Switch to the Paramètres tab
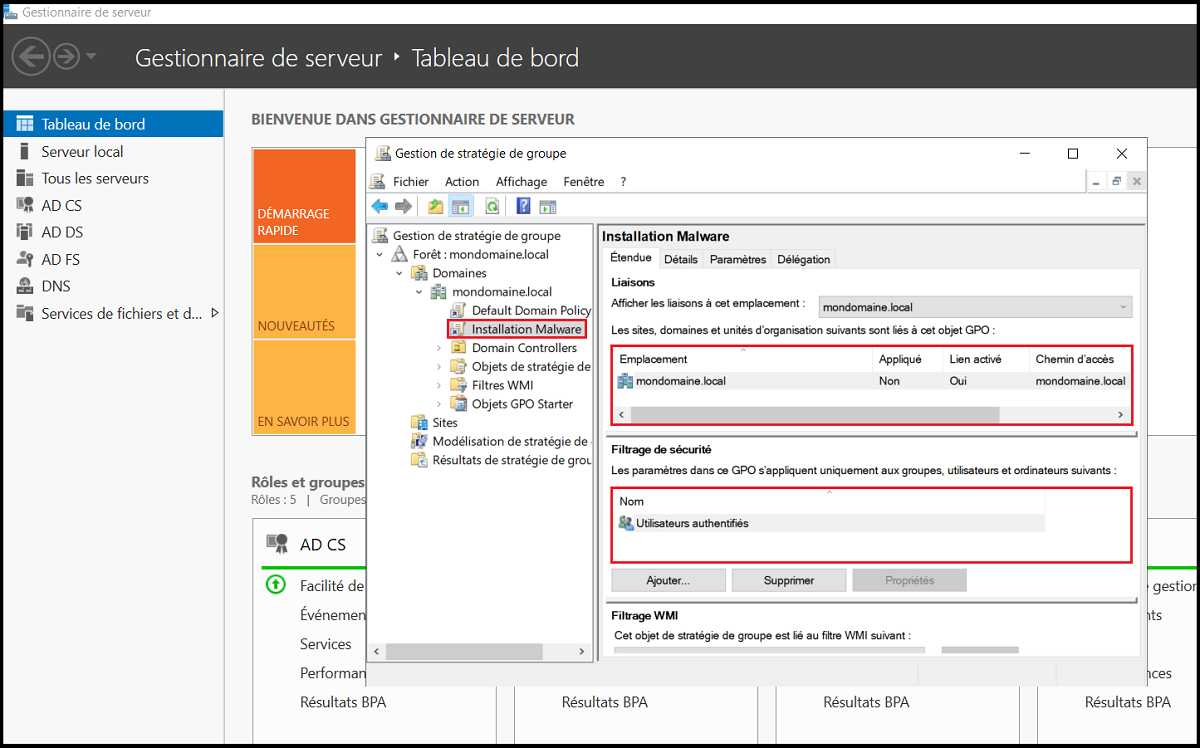 point(737,259)
